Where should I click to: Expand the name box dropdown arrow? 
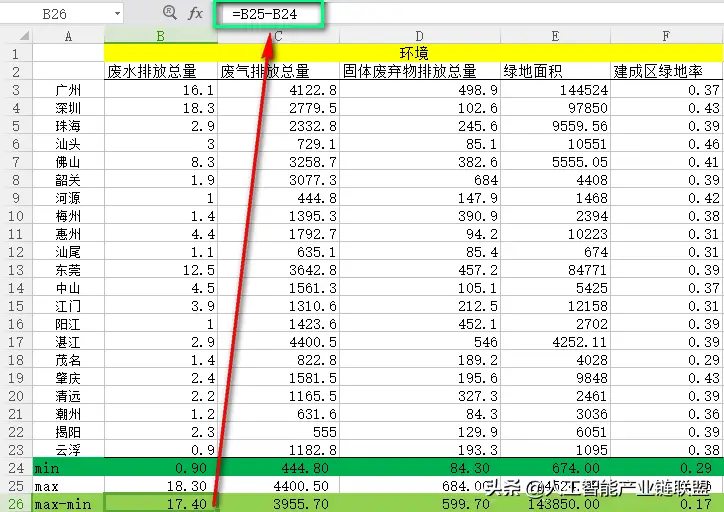coord(118,14)
